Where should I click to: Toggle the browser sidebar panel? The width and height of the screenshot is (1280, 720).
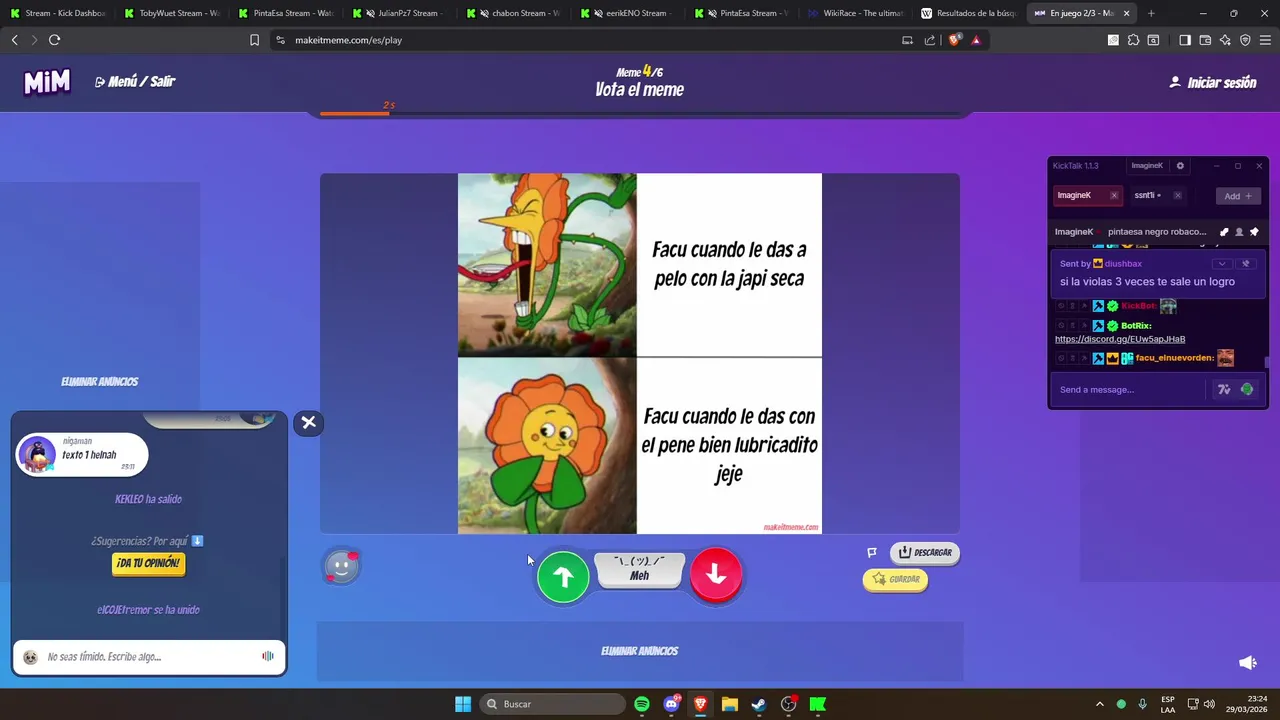(1185, 40)
